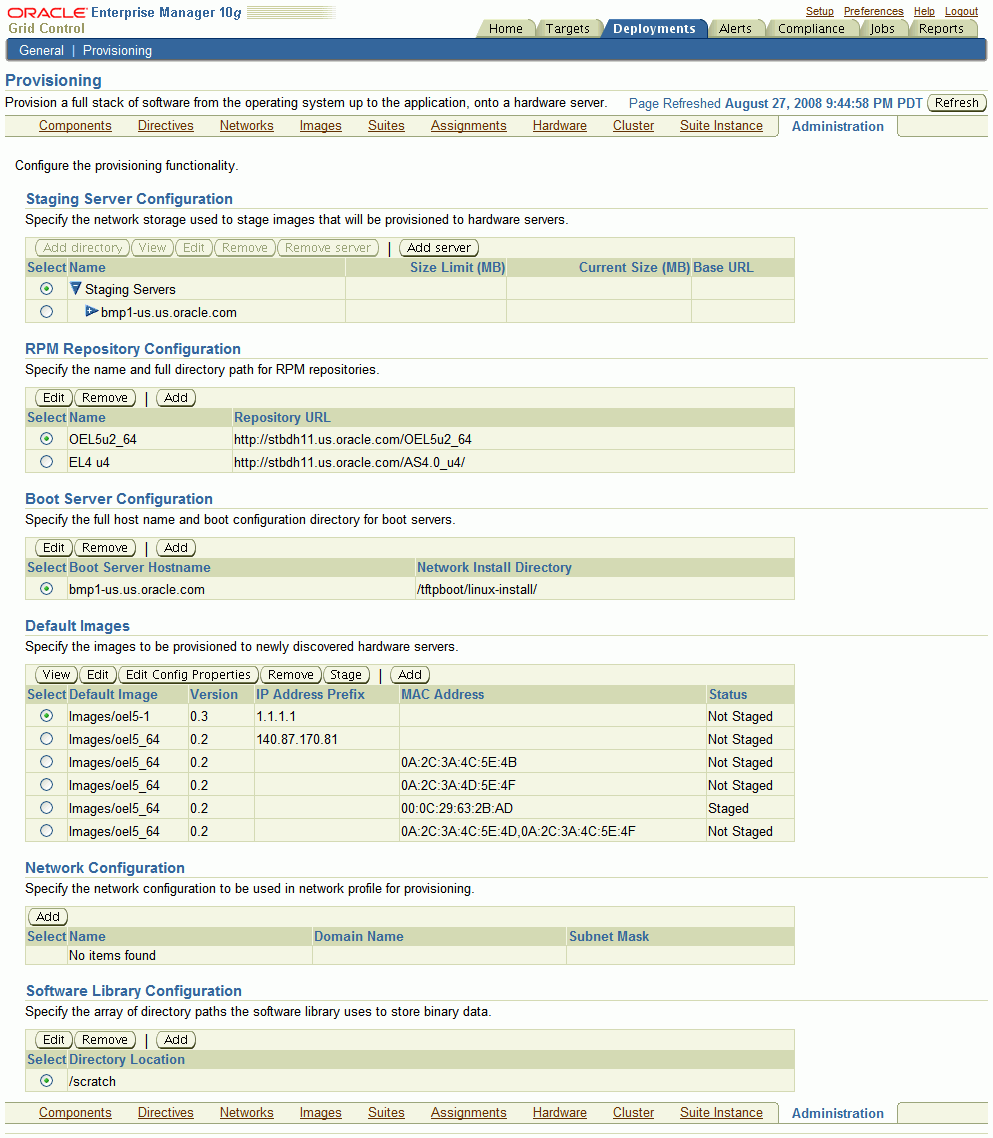This screenshot has height=1138, width=993.
Task: Go to the Jobs tab
Action: click(883, 28)
